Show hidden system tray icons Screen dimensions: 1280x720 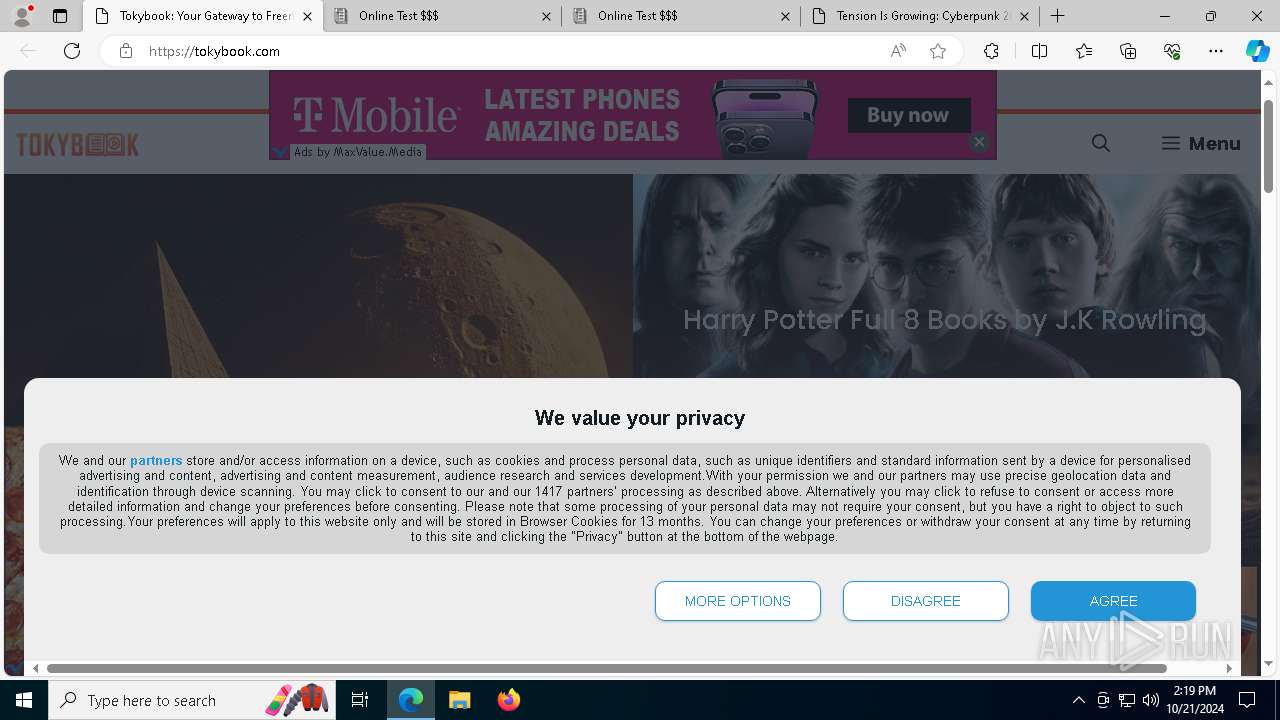click(1078, 700)
